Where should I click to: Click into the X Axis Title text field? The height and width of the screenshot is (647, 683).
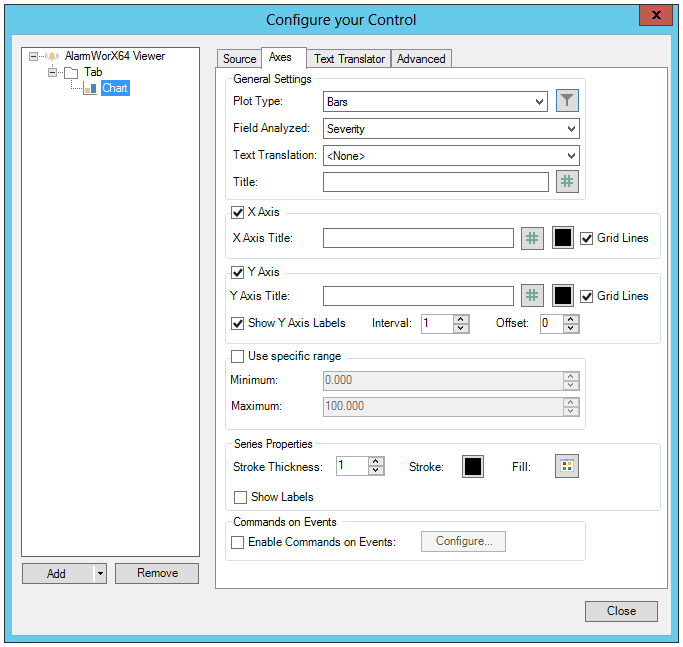pyautogui.click(x=418, y=238)
